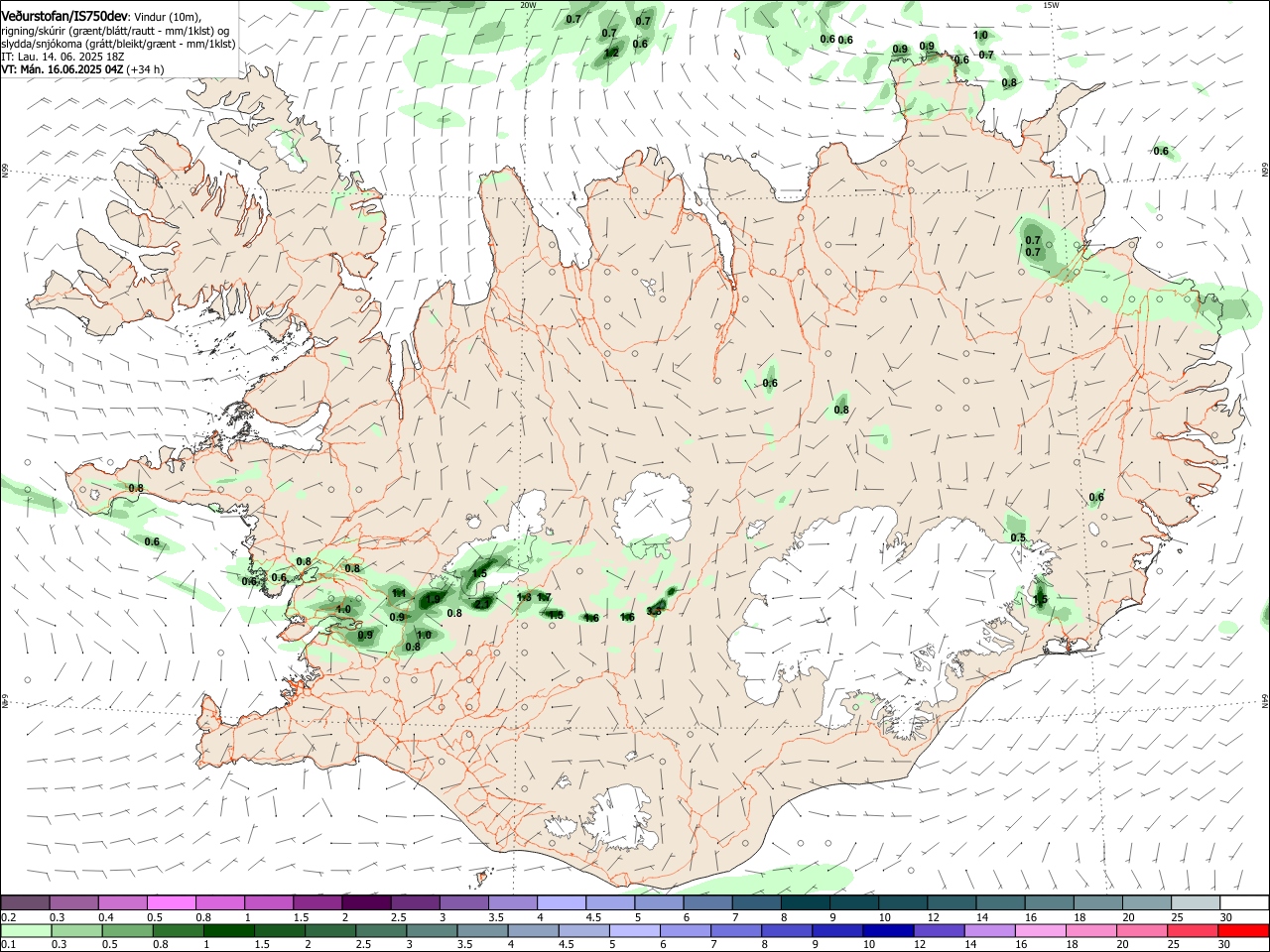Click the 0.5 precipitation value in eastern Iceland
The width and height of the screenshot is (1270, 952).
(1018, 537)
